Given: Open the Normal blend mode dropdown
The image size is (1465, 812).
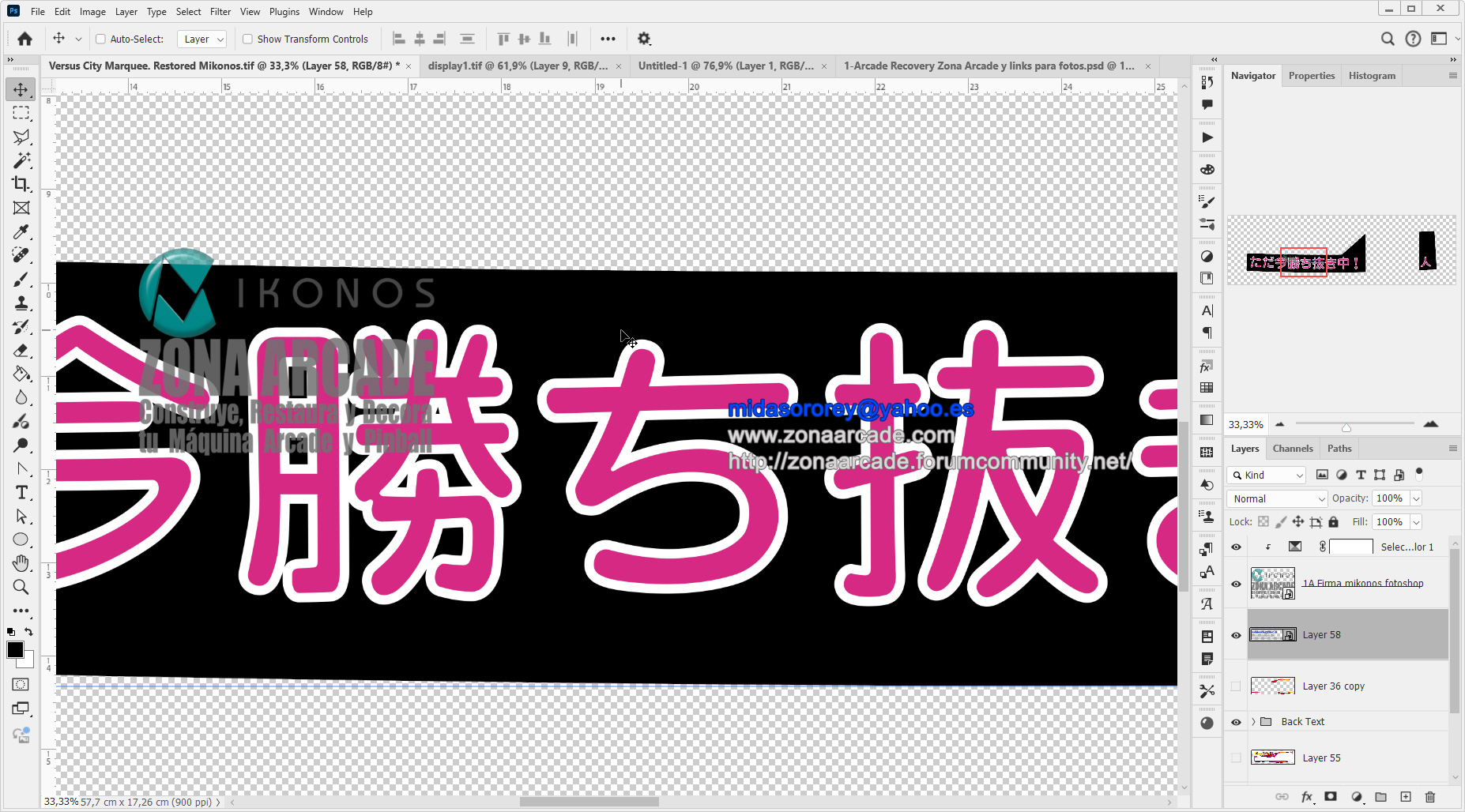Looking at the screenshot, I should click(1277, 498).
